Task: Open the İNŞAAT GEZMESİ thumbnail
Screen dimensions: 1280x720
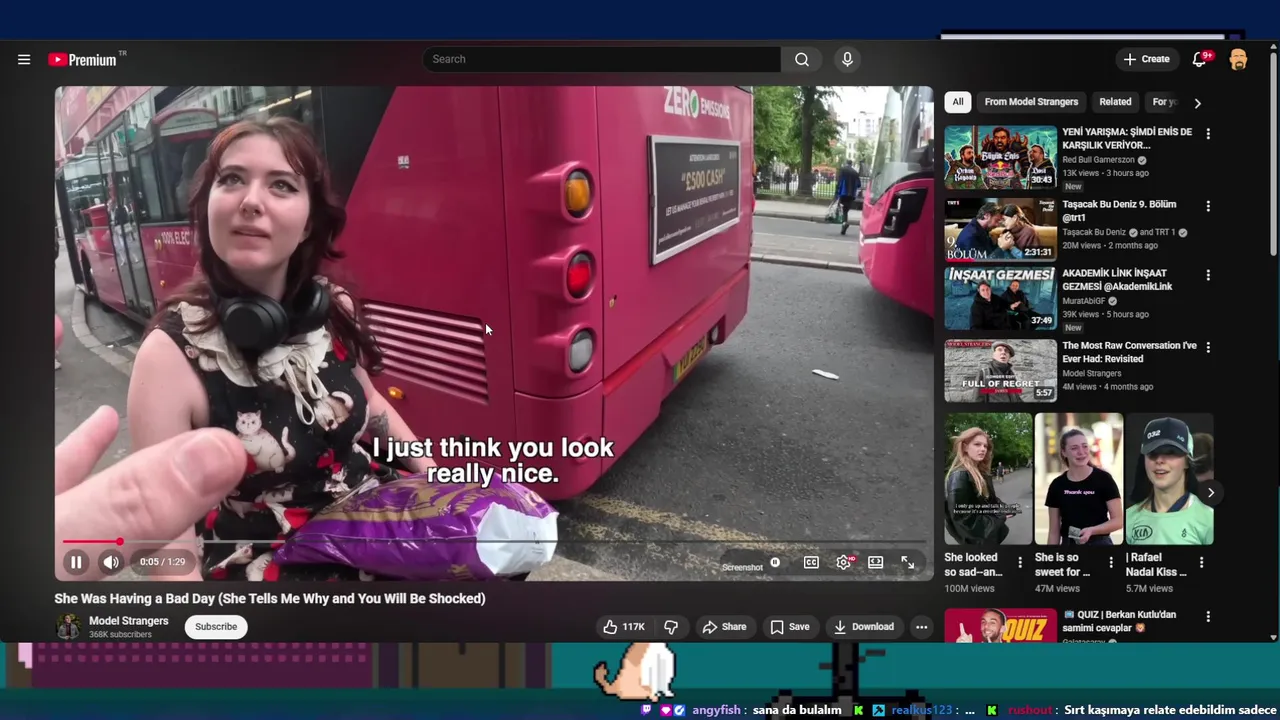Action: pyautogui.click(x=1000, y=298)
